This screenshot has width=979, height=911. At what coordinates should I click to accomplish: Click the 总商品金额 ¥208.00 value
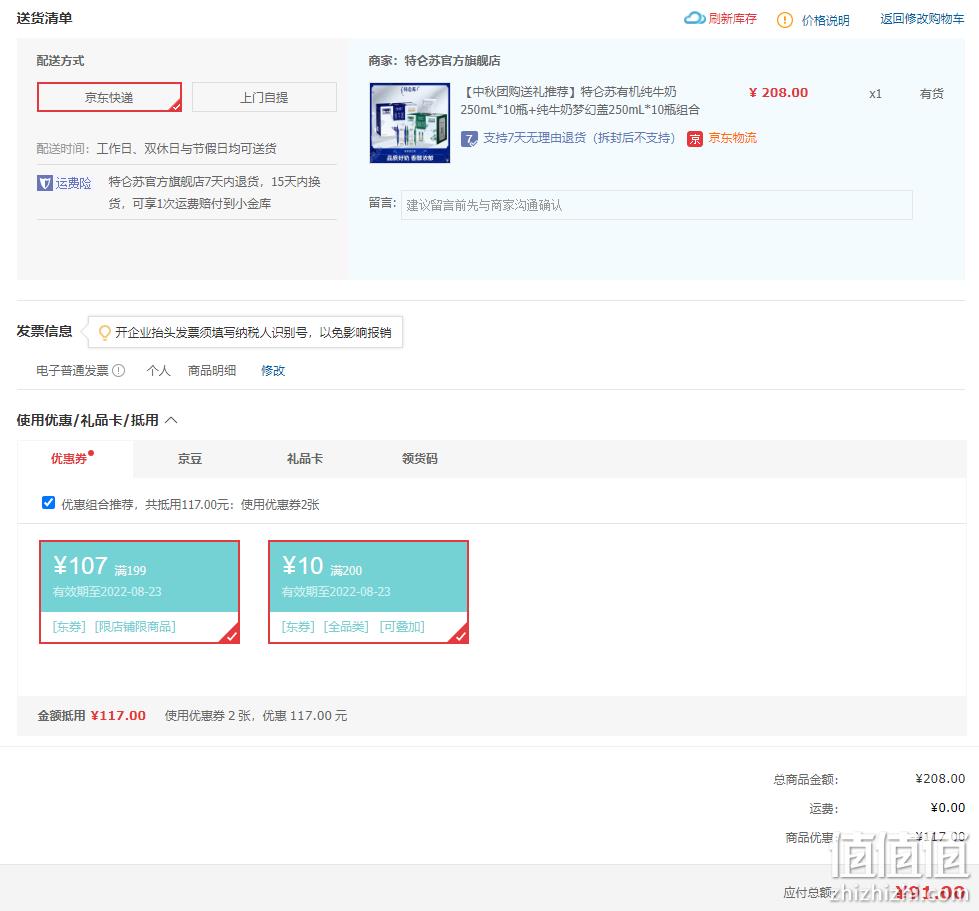click(x=940, y=779)
